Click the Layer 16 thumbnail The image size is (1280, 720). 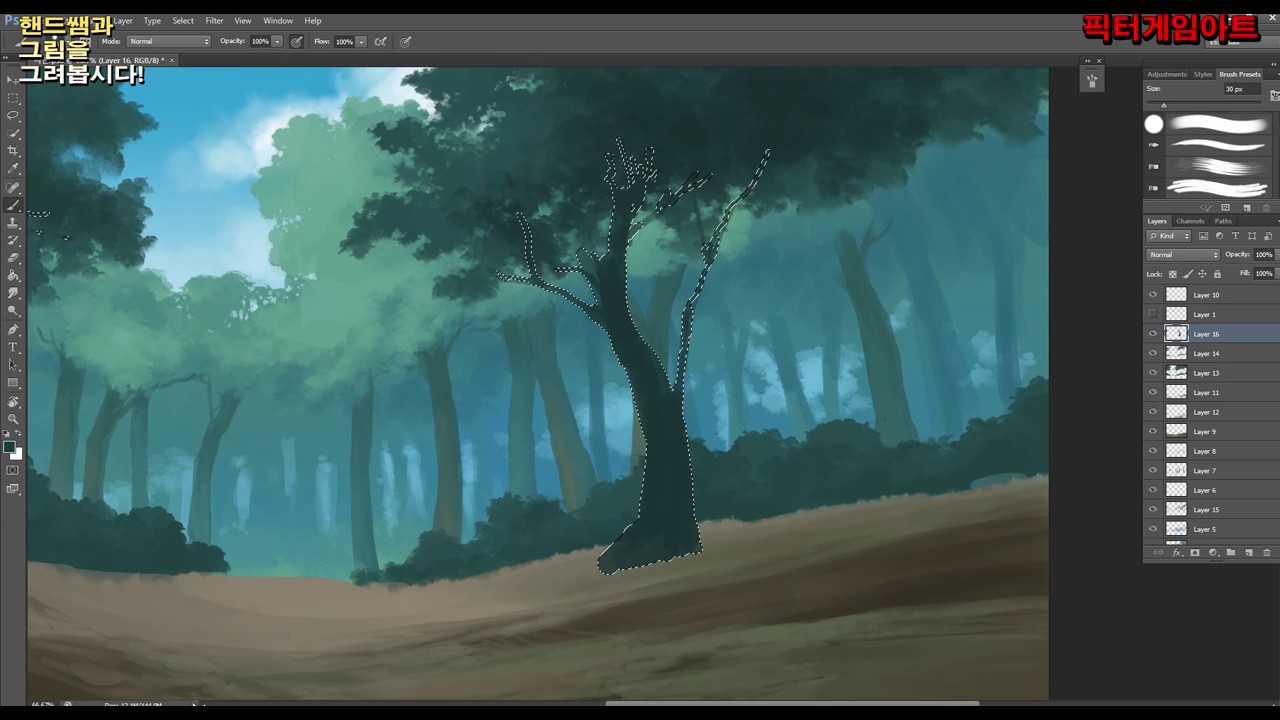pyautogui.click(x=1176, y=334)
